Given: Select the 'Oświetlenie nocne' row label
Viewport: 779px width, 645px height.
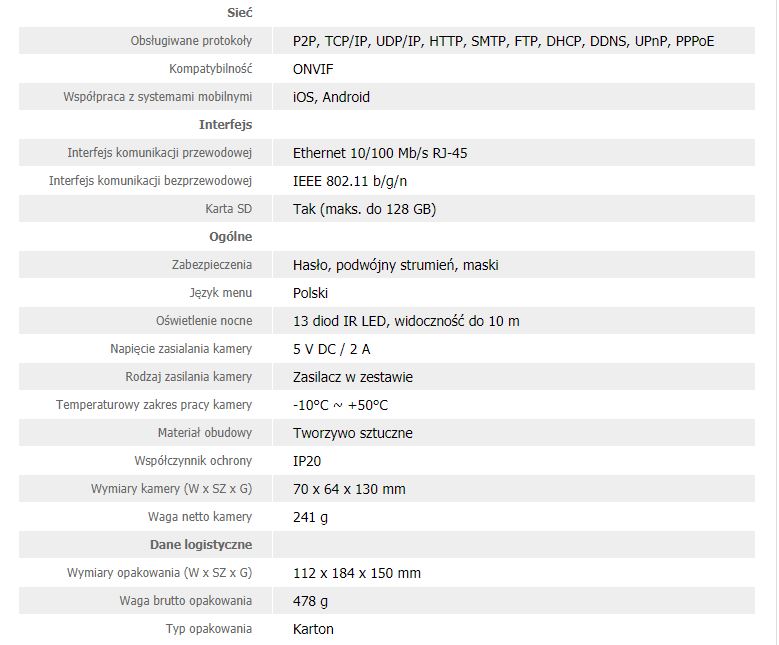Looking at the screenshot, I should 204,321.
